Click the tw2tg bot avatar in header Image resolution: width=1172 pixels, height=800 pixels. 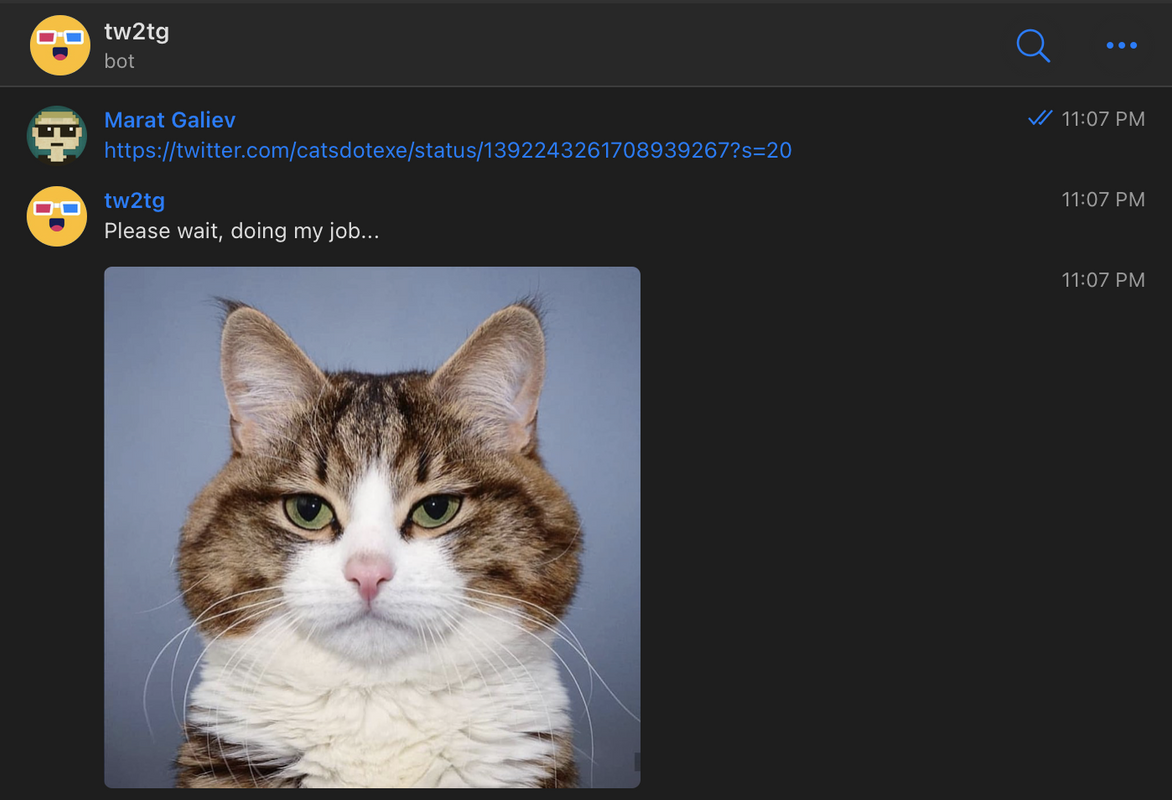pos(60,46)
